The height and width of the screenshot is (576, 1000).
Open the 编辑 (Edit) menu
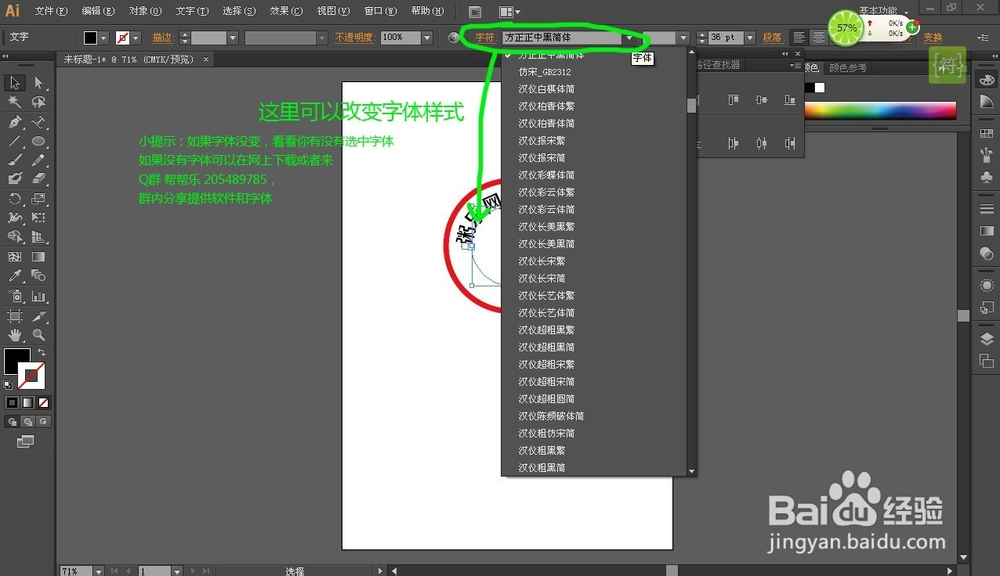coord(98,11)
